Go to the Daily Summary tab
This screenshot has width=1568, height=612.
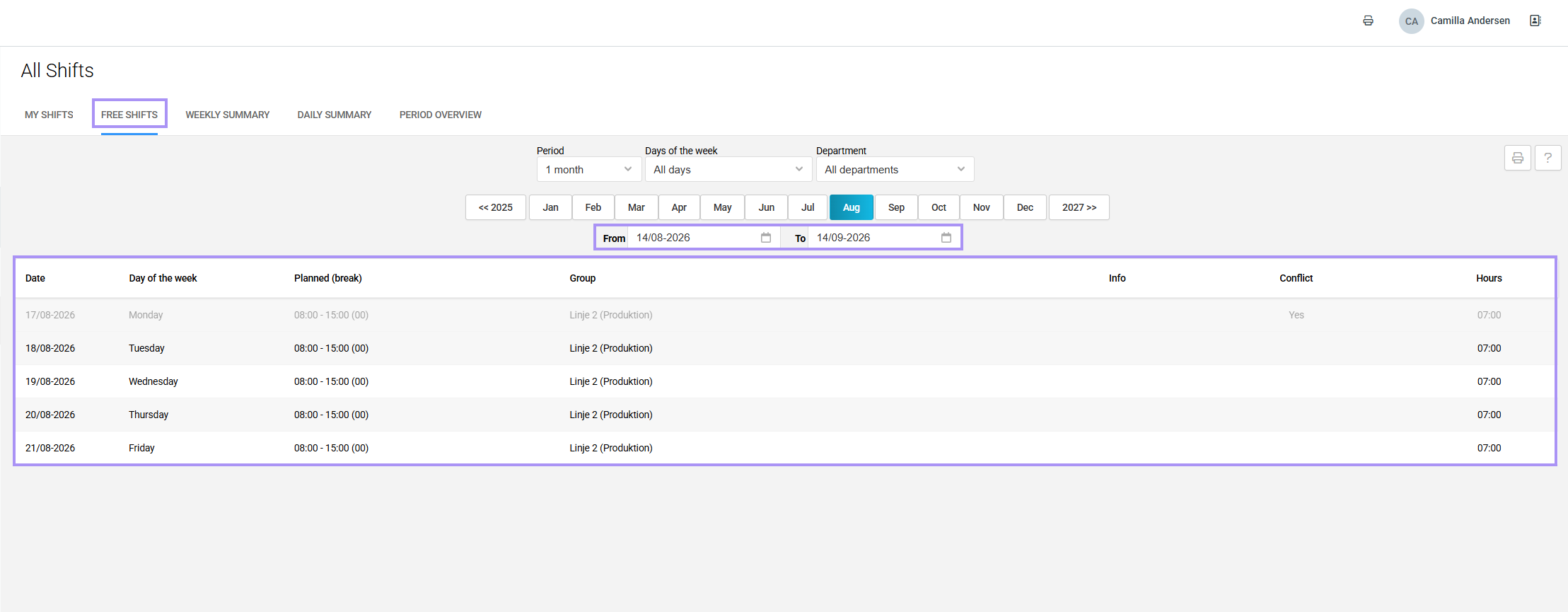coord(335,115)
